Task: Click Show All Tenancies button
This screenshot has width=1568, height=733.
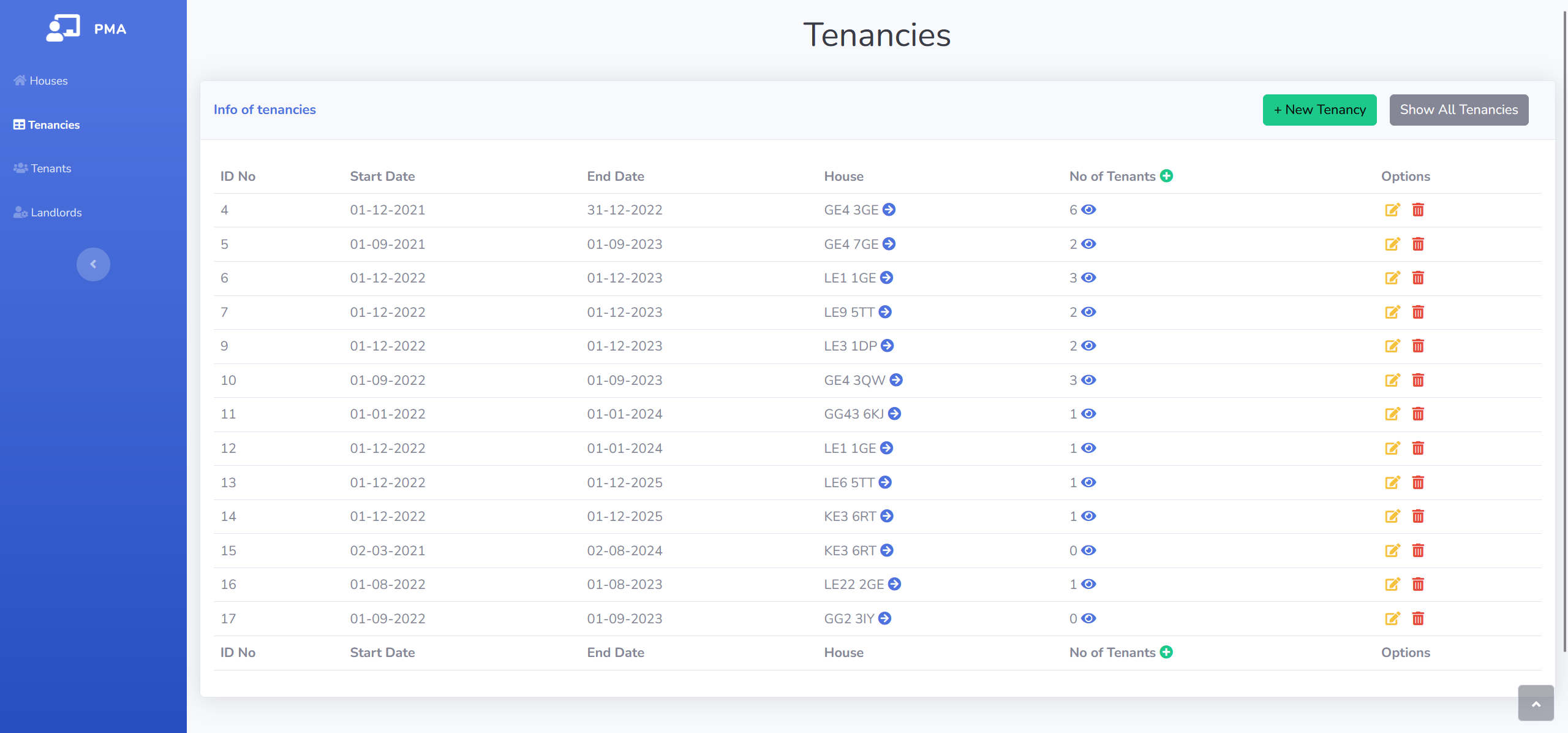Action: (x=1458, y=110)
